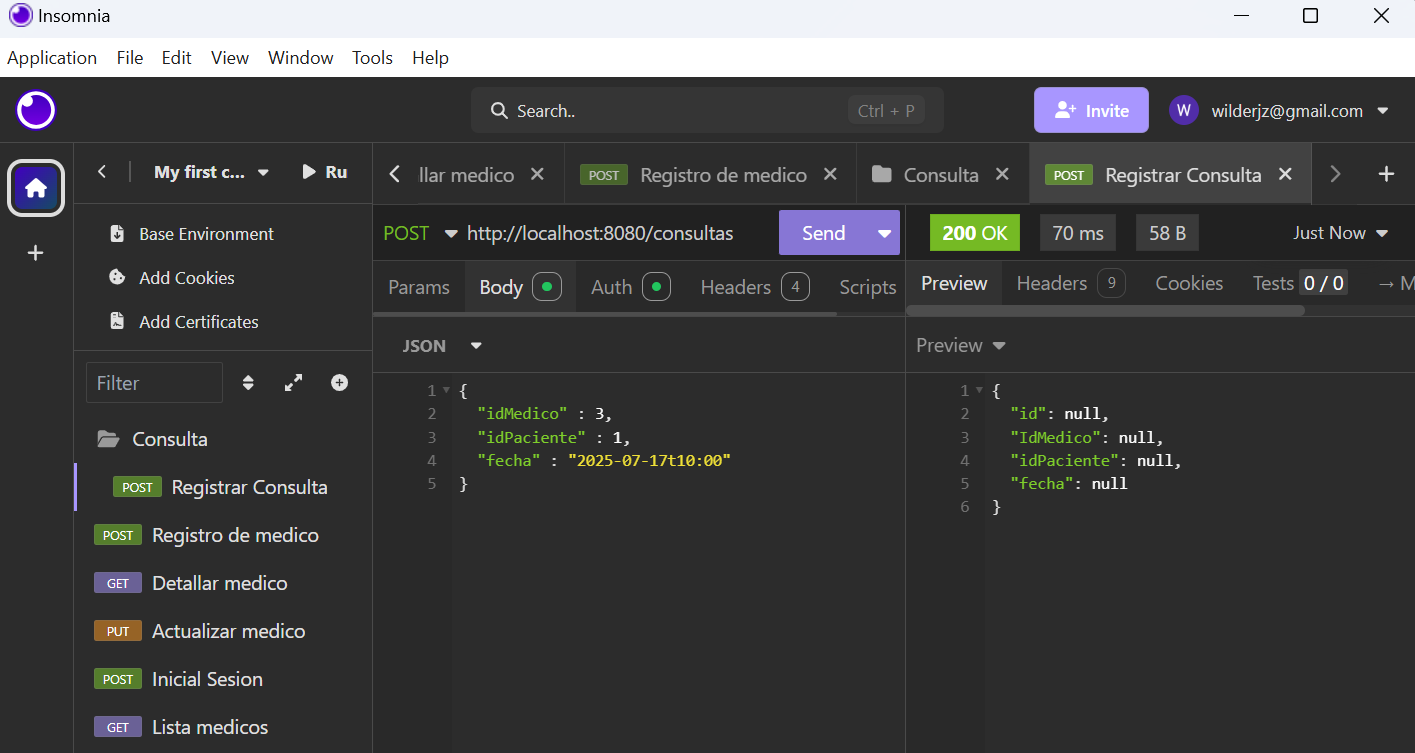Select Inicial Sesion request in sidebar
This screenshot has width=1415, height=753.
click(223, 679)
